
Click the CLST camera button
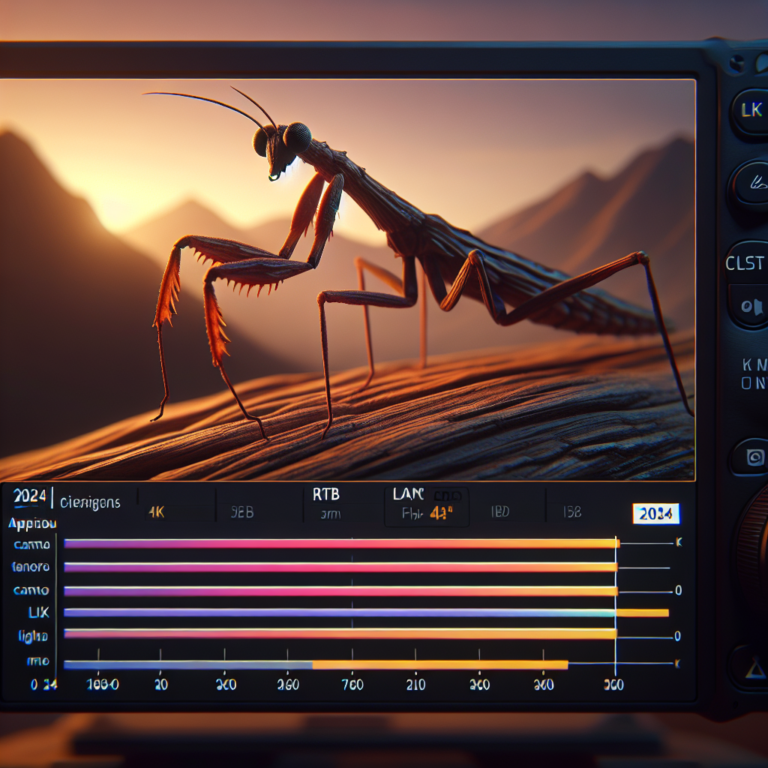click(x=746, y=263)
